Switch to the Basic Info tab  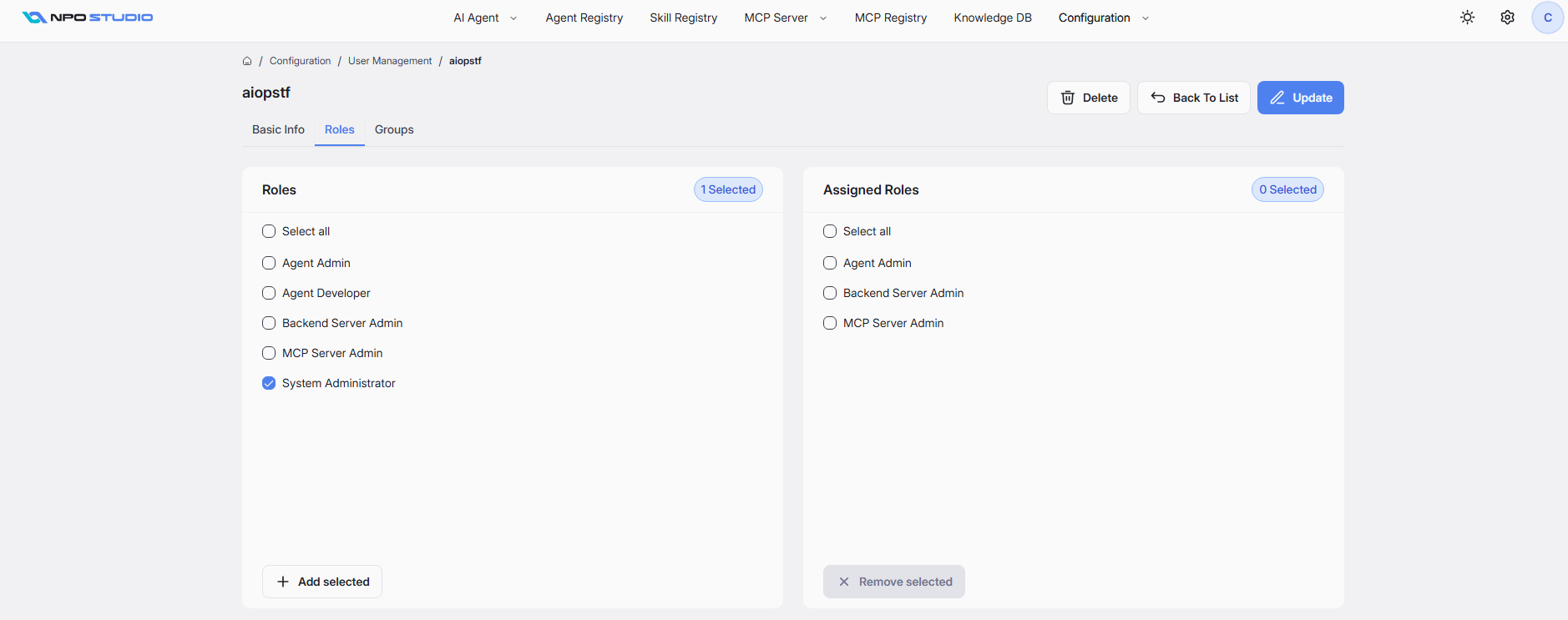pos(278,129)
